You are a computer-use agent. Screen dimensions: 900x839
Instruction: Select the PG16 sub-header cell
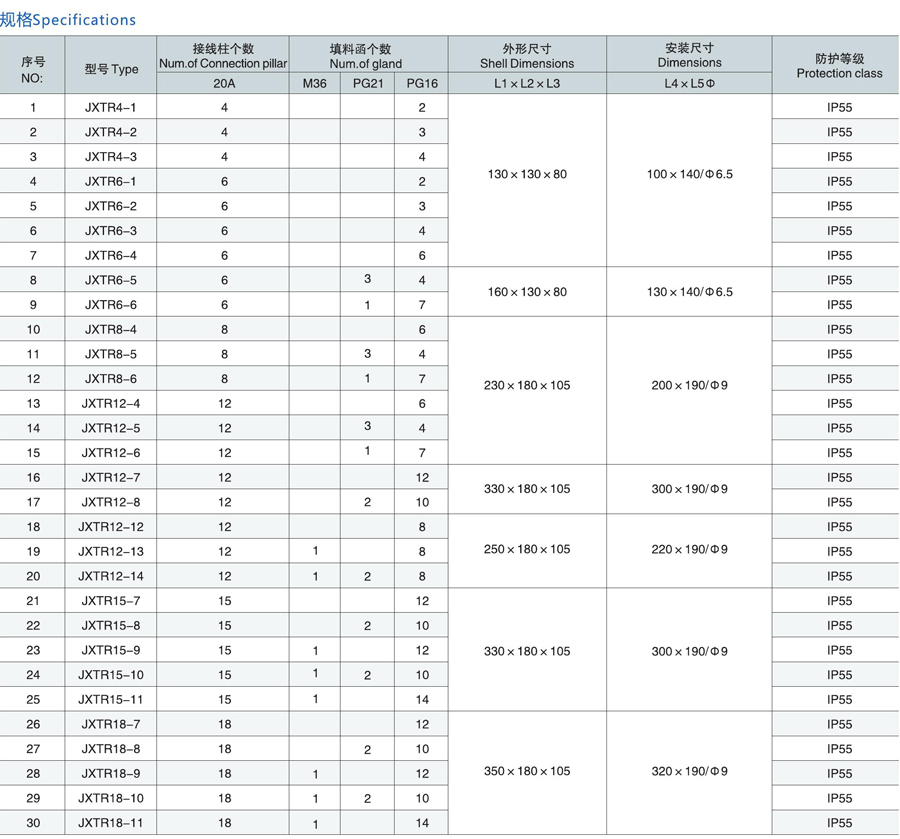(422, 84)
